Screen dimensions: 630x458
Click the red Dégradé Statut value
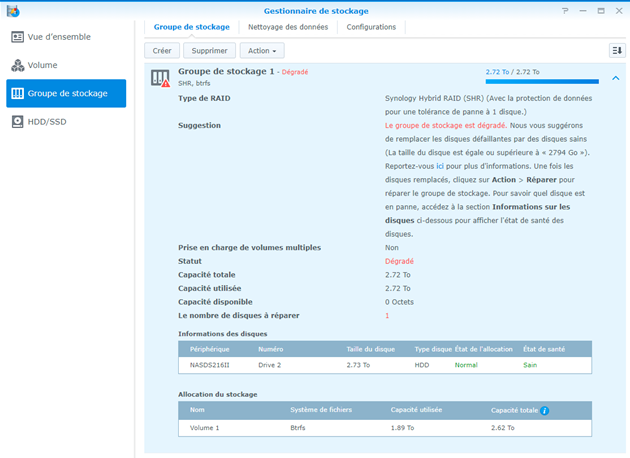click(399, 261)
